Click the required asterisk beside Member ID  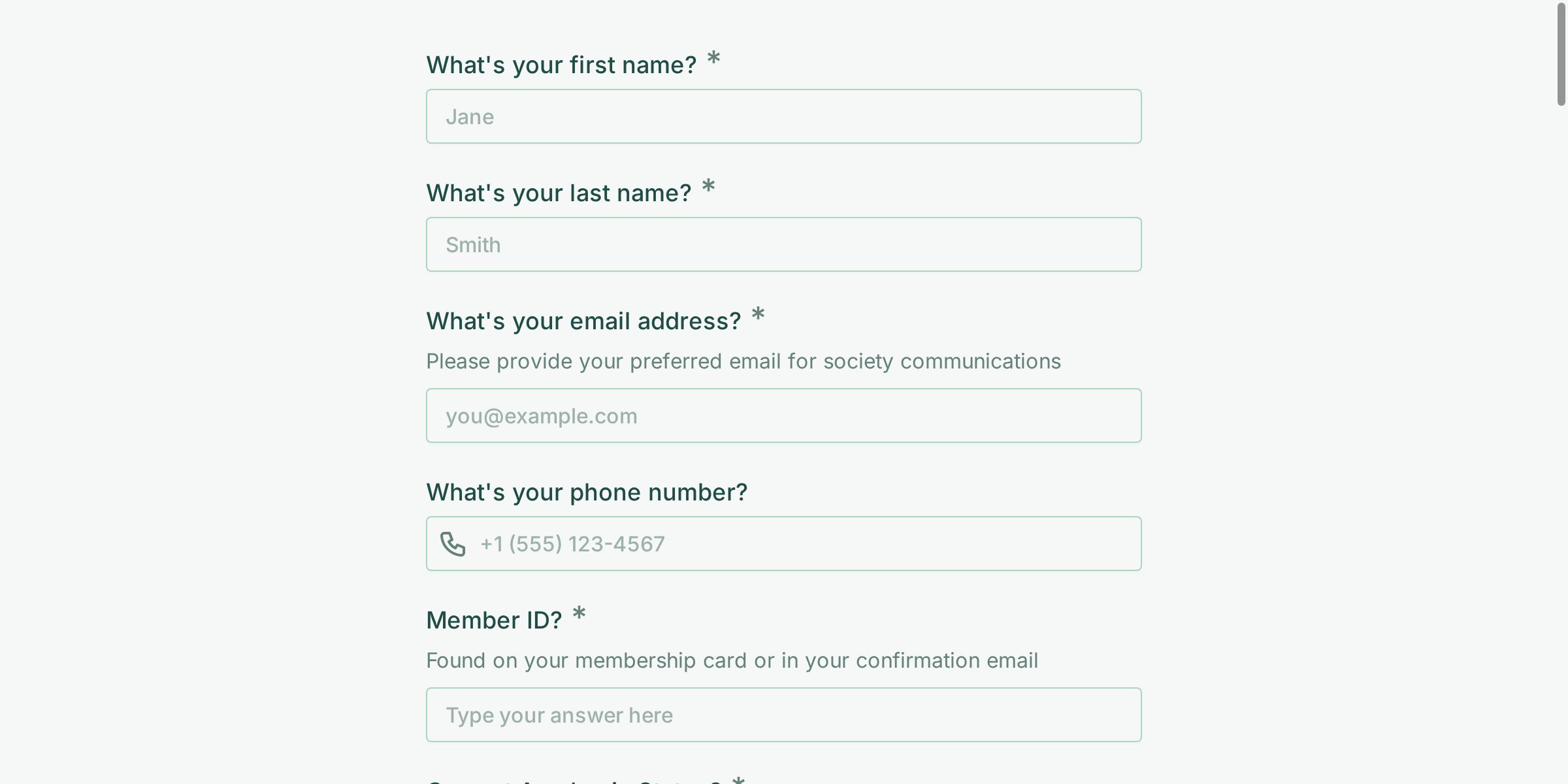point(579,613)
